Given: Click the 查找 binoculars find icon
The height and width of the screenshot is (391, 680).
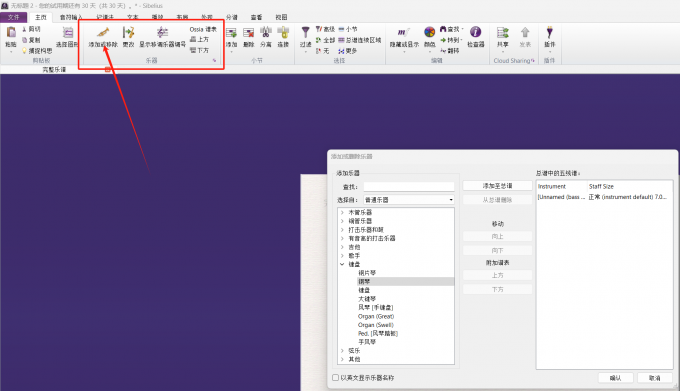Looking at the screenshot, I should pos(443,29).
